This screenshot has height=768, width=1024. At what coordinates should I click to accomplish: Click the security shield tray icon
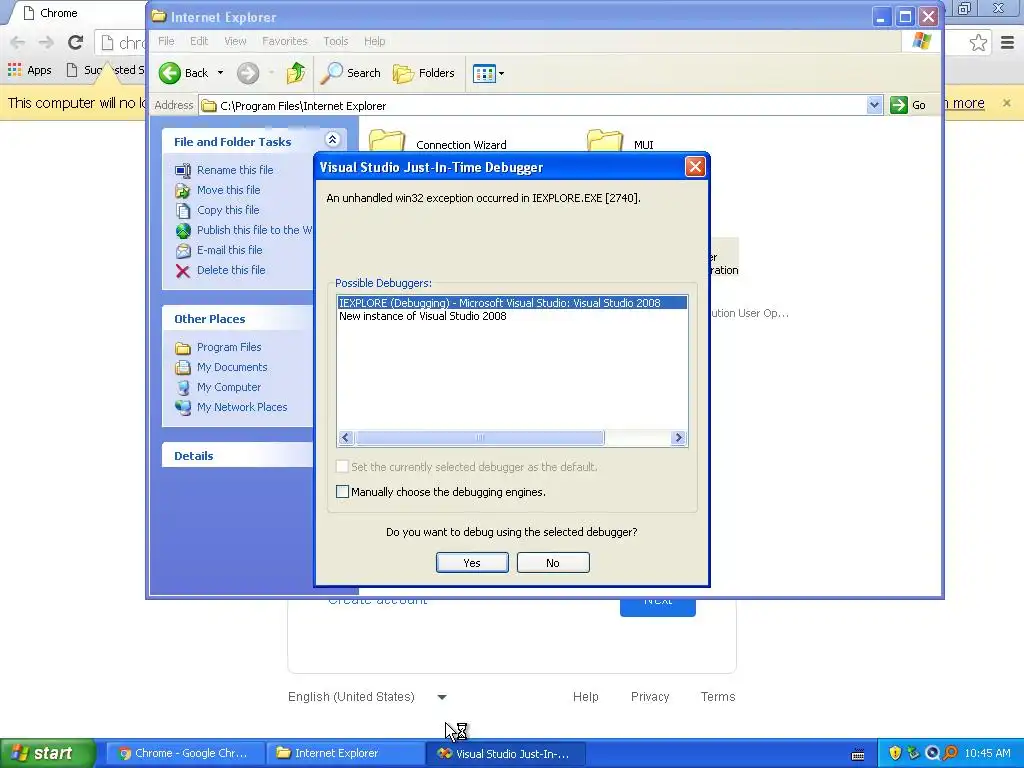point(895,753)
